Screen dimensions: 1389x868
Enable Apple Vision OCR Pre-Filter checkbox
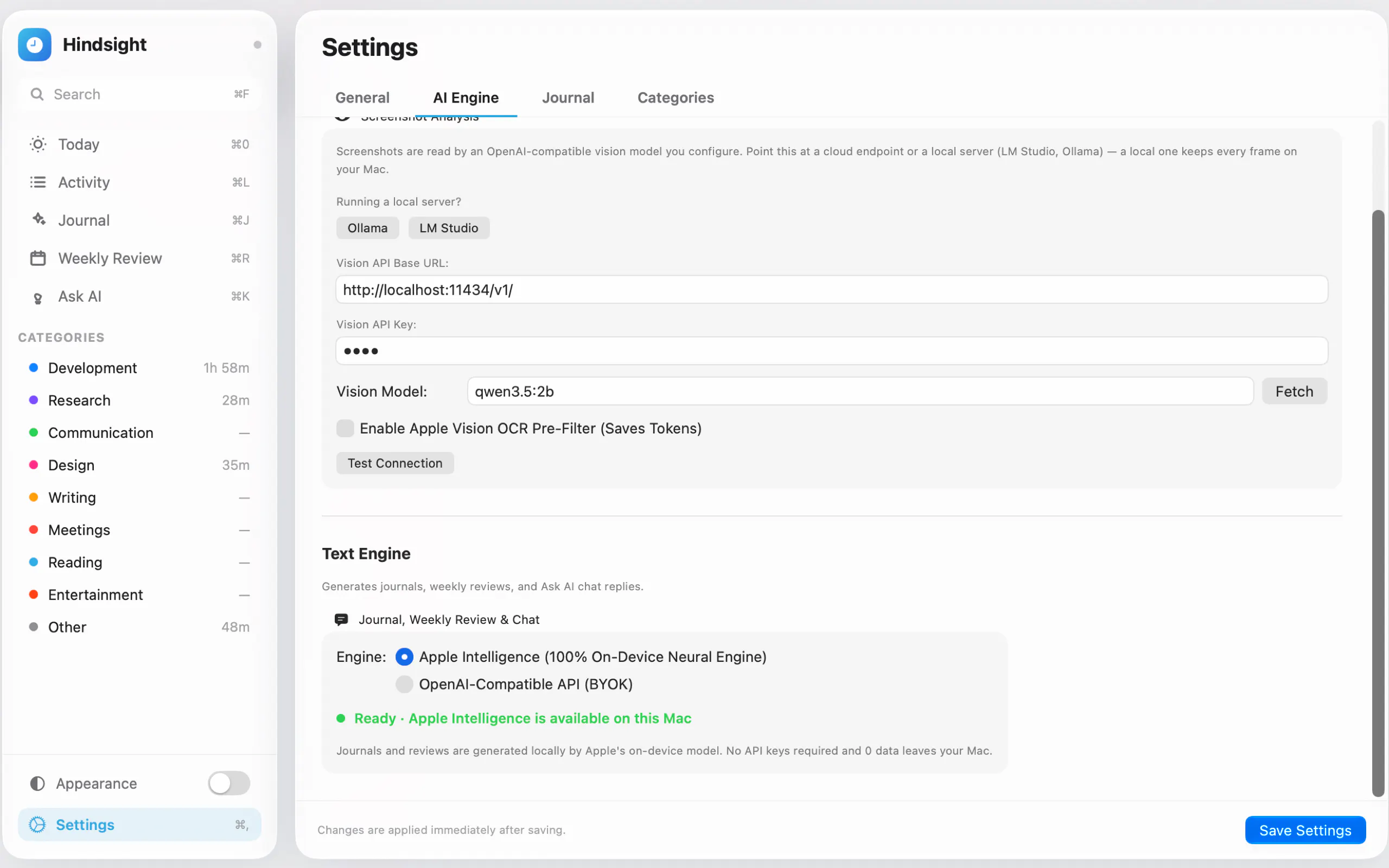tap(345, 428)
